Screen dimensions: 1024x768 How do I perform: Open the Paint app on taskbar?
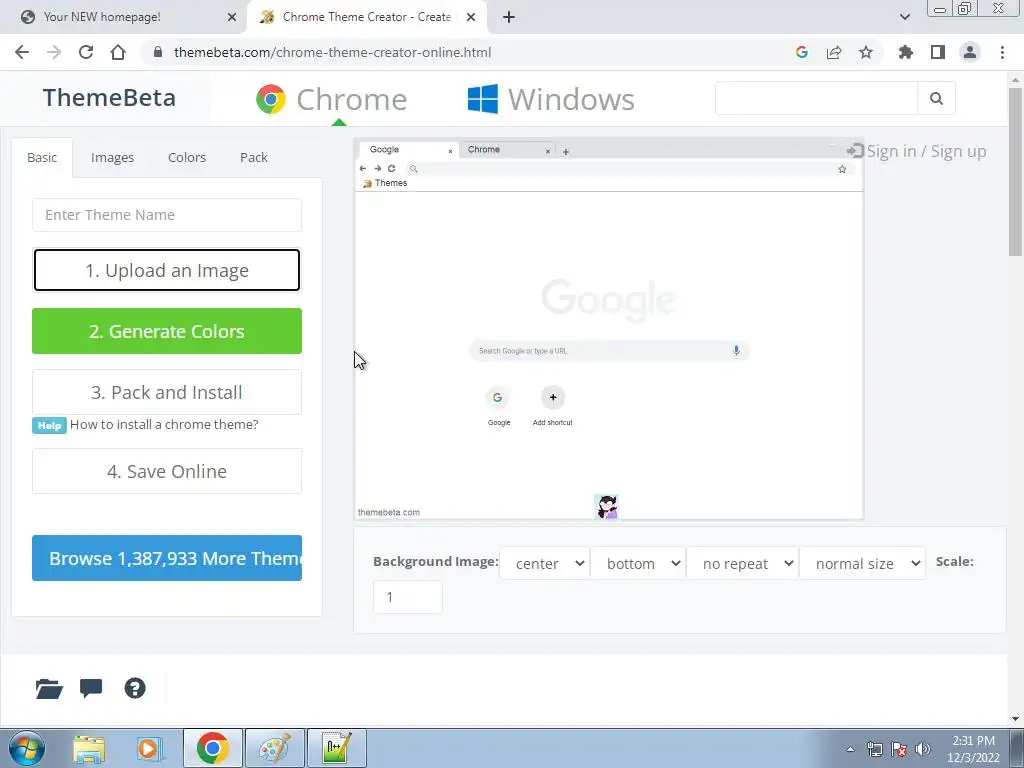tap(275, 749)
